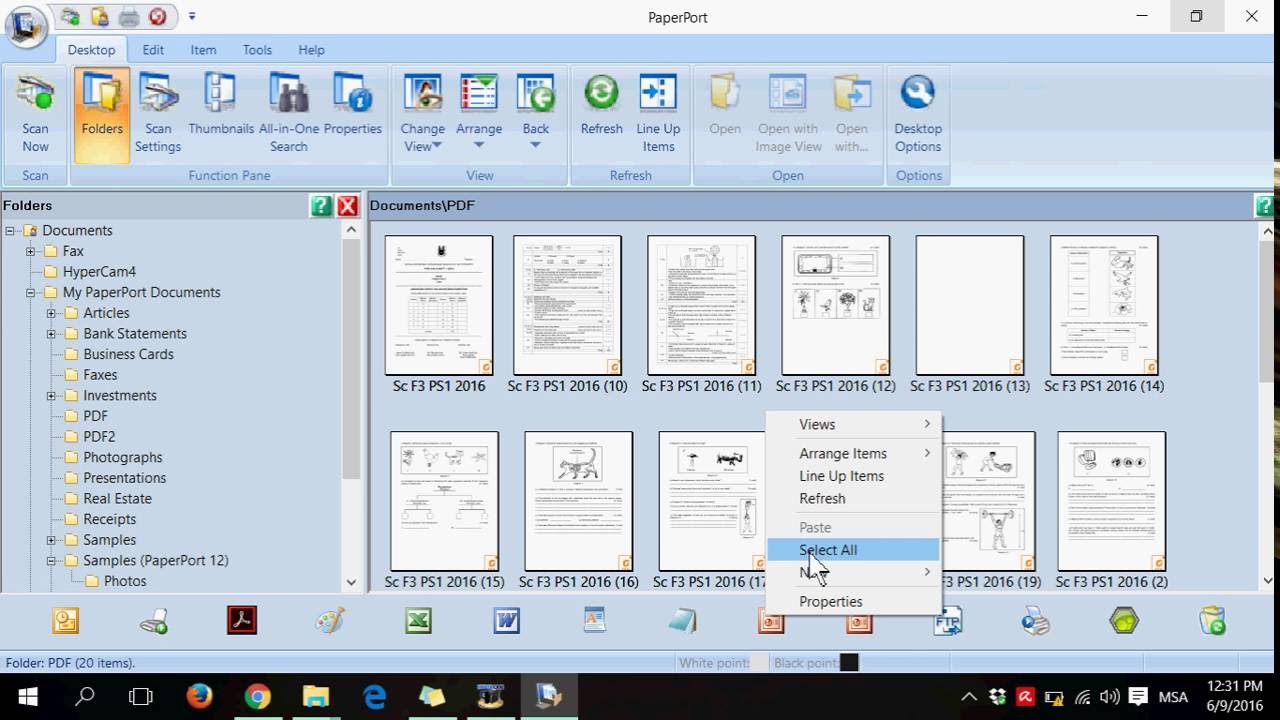1280x720 pixels.
Task: Open Arrange Items submenu in context menu
Action: pyautogui.click(x=854, y=453)
